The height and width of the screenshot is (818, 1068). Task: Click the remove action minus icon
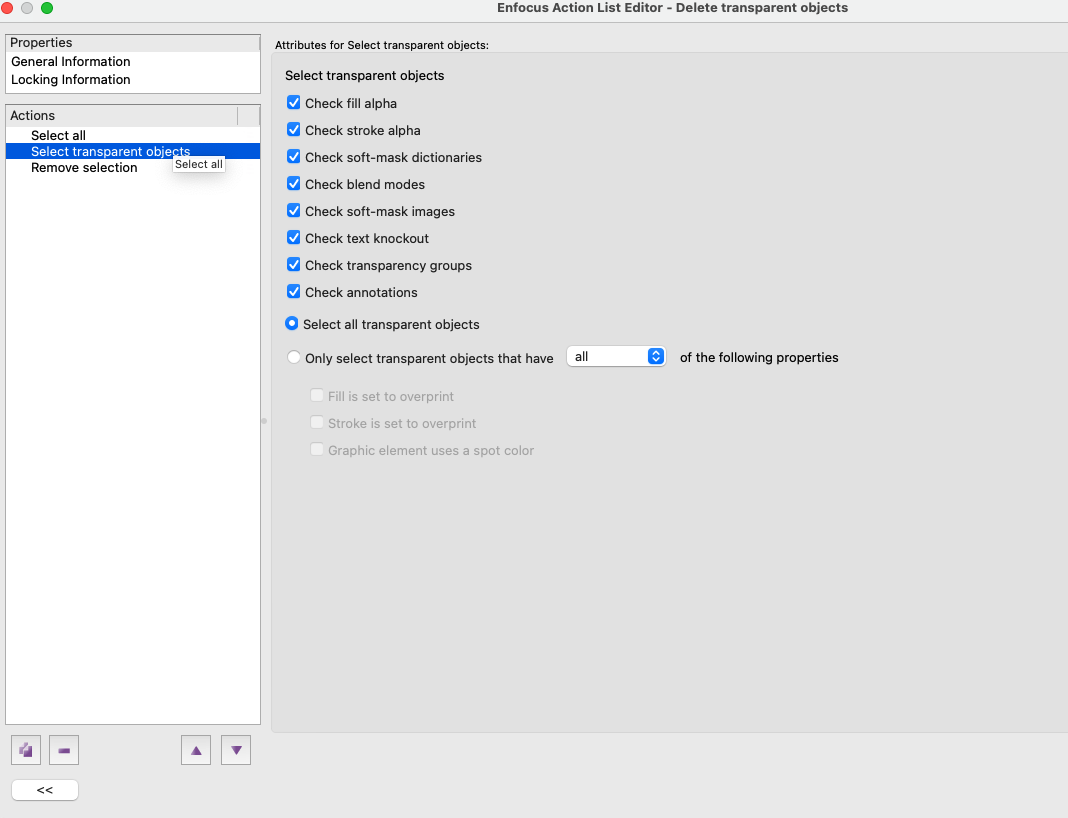pyautogui.click(x=64, y=750)
